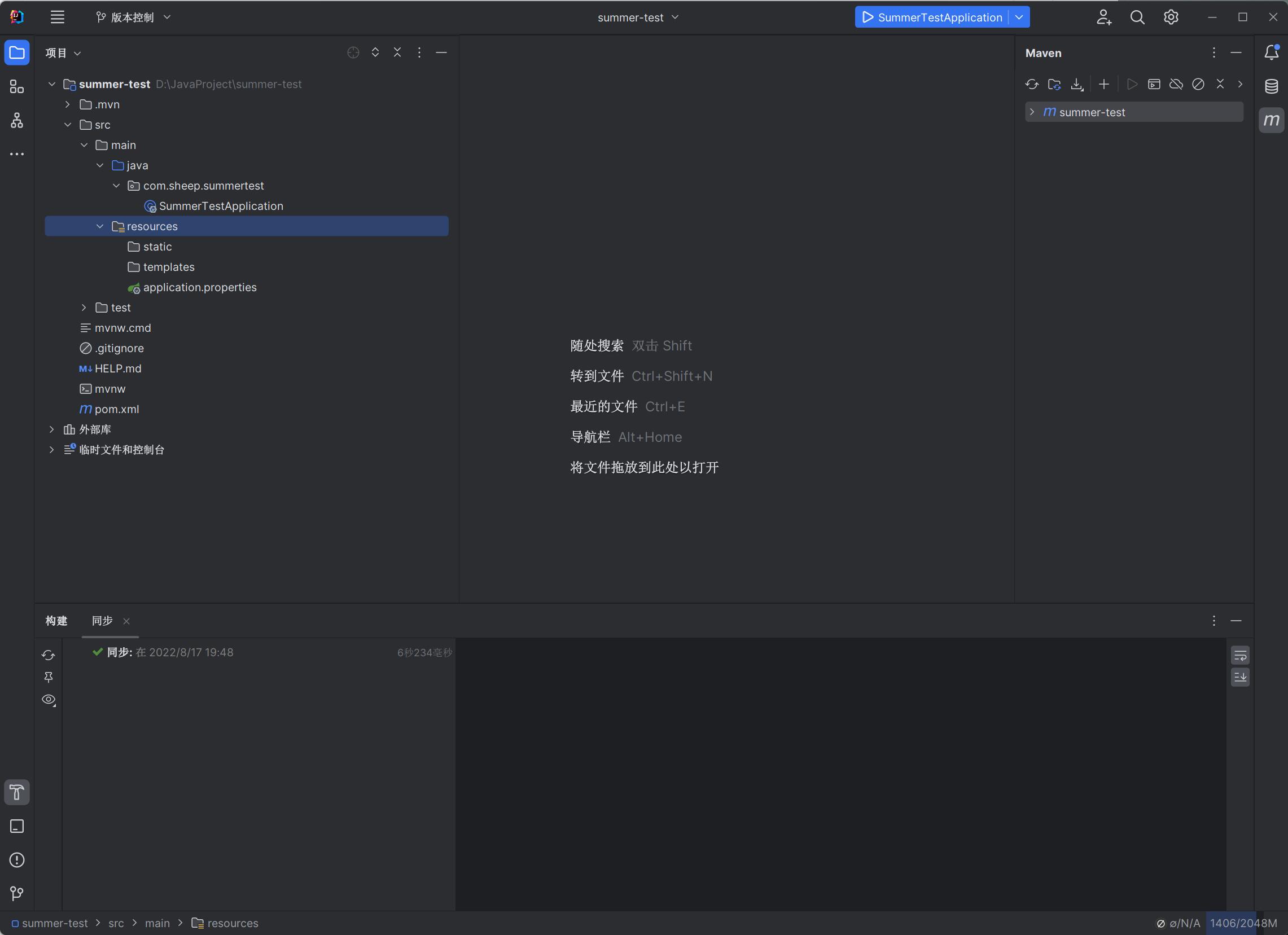
Task: Click the memory usage indicator 1406/2048M
Action: click(1243, 923)
